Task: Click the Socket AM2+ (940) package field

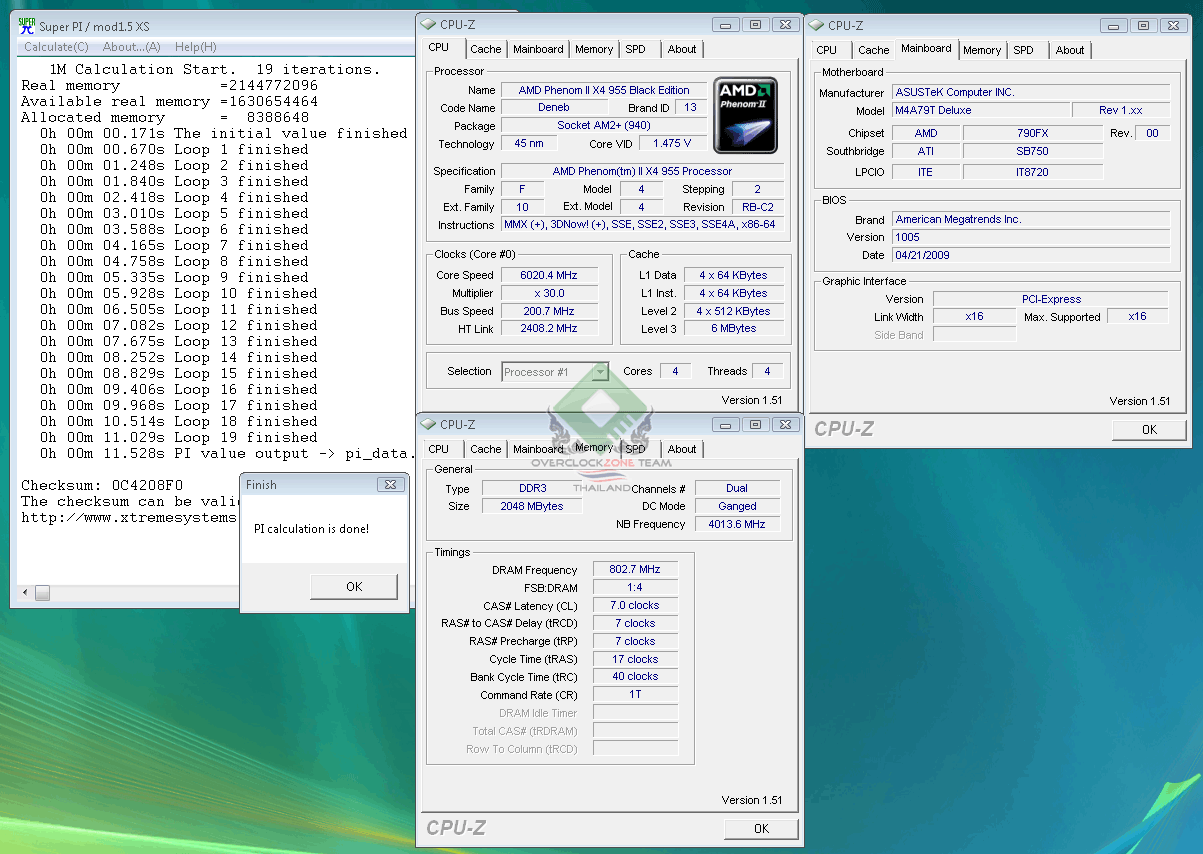Action: click(603, 125)
